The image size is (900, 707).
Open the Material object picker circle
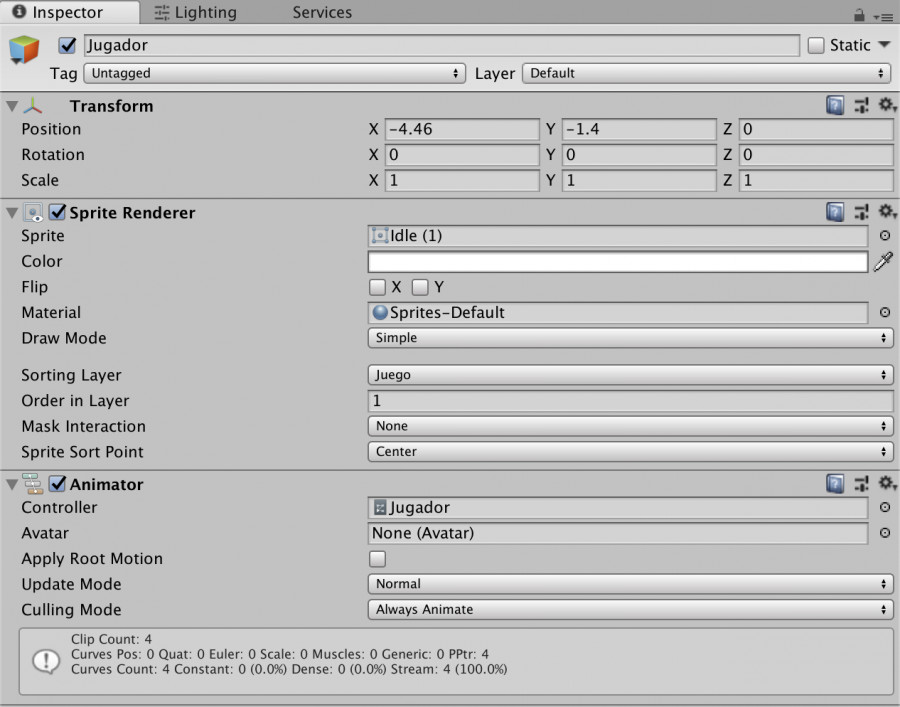pos(885,312)
